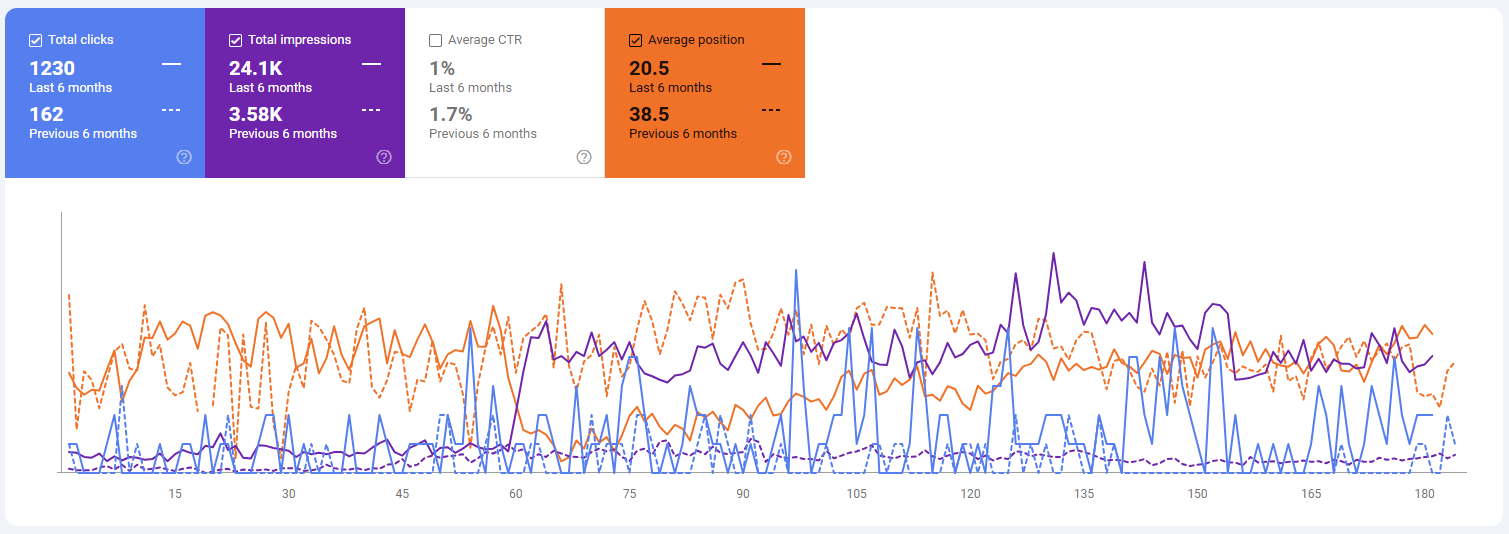
Task: Click the 20.5 average position value
Action: (x=649, y=68)
